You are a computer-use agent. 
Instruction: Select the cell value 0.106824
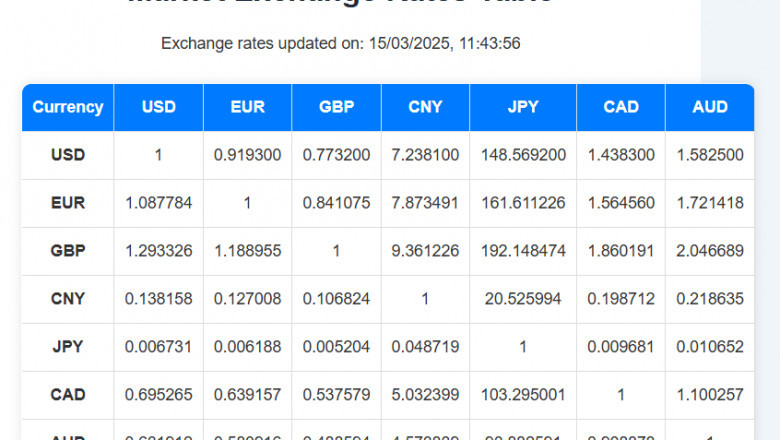click(336, 299)
